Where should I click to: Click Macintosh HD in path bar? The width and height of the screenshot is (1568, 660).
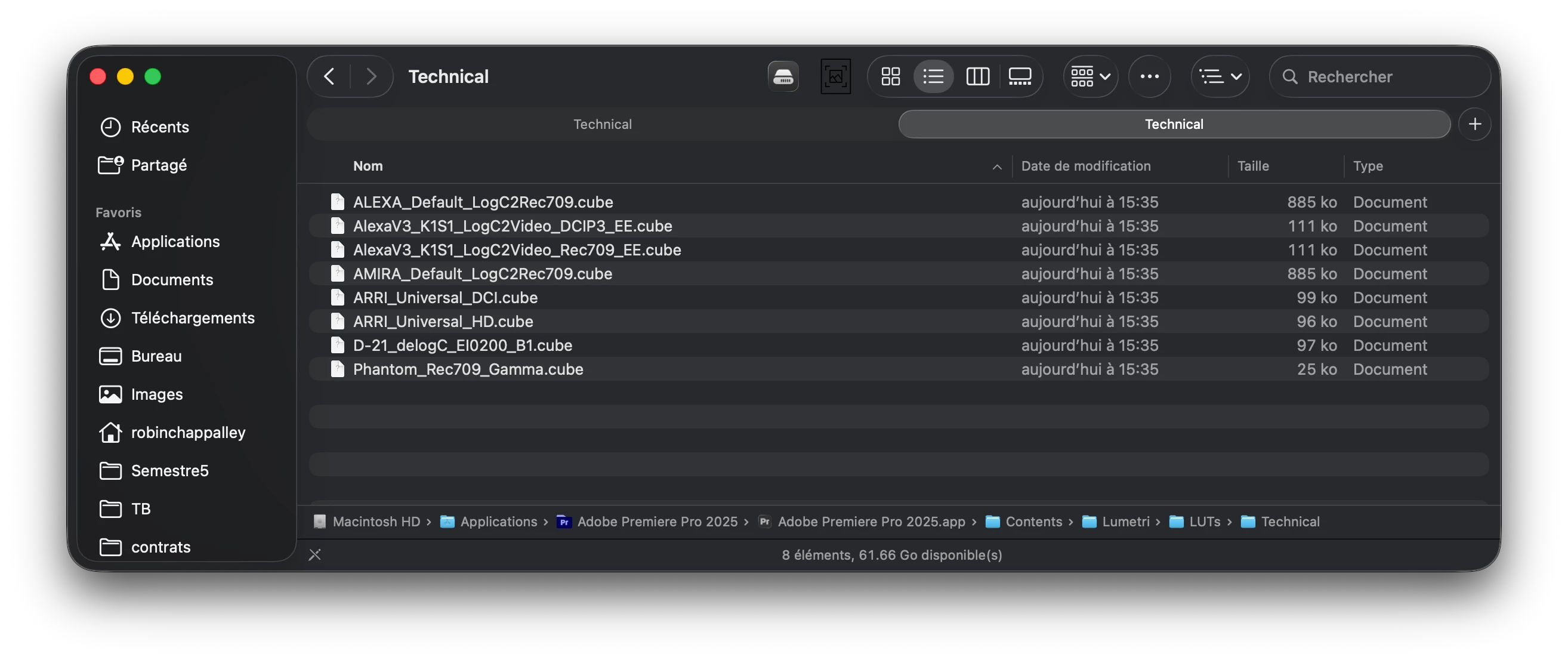pos(366,522)
